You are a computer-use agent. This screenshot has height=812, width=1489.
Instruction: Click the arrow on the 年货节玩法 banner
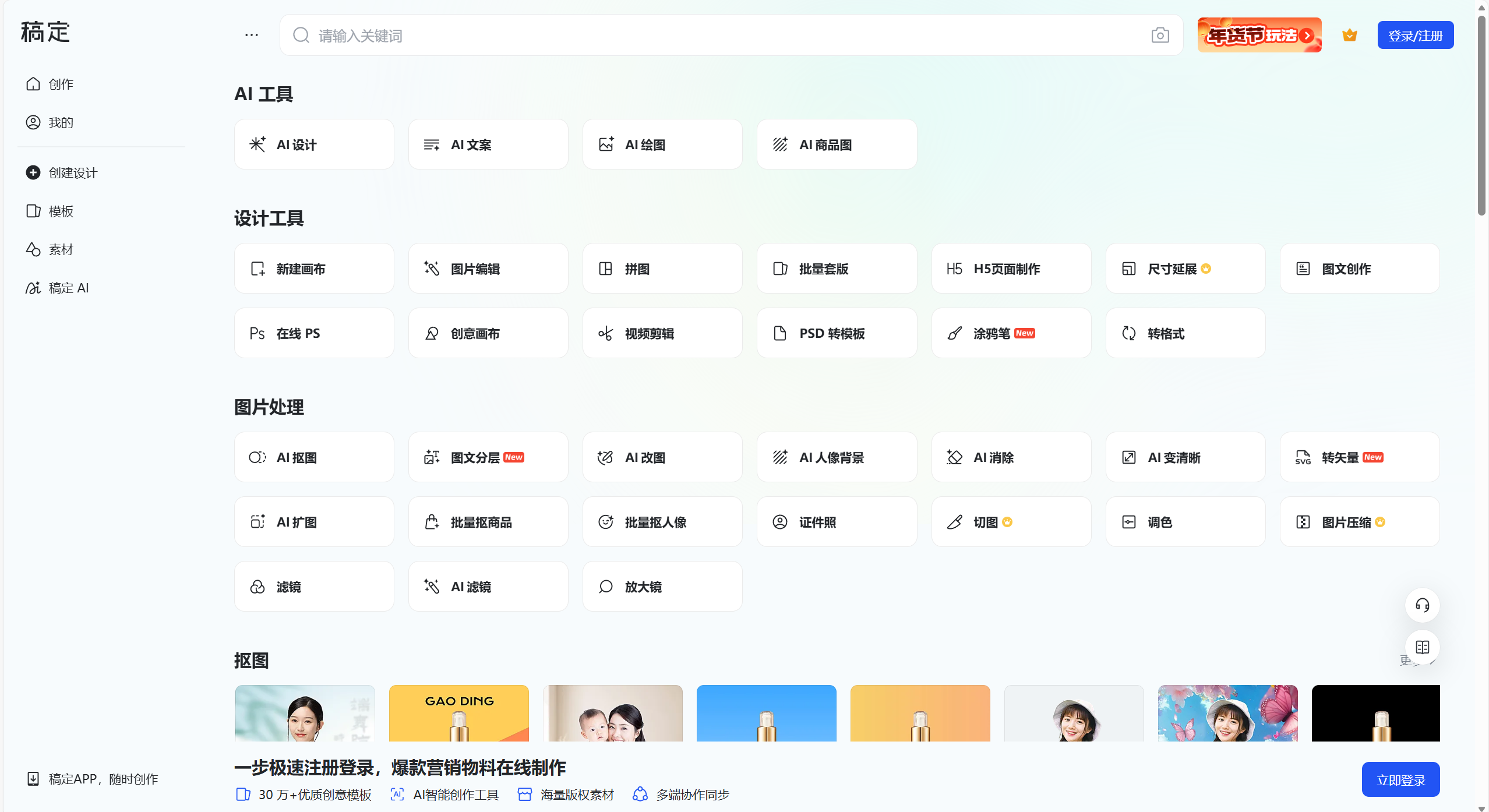[1308, 35]
